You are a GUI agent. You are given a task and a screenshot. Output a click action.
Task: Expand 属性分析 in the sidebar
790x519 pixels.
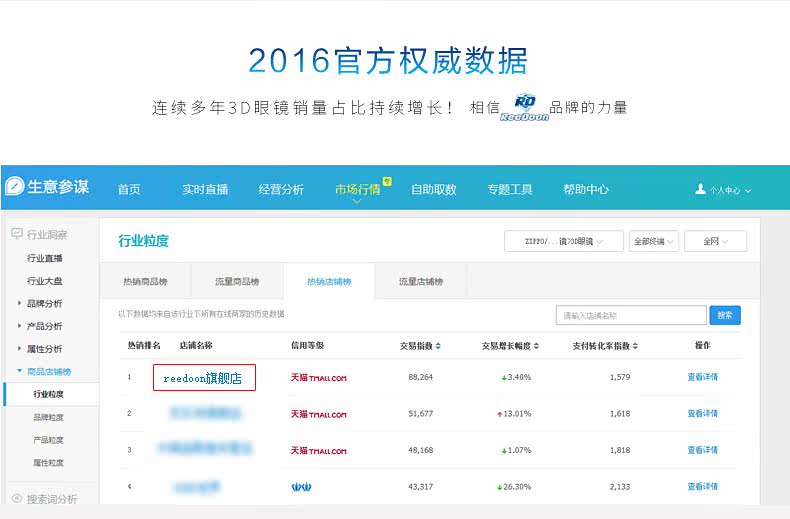pyautogui.click(x=19, y=348)
